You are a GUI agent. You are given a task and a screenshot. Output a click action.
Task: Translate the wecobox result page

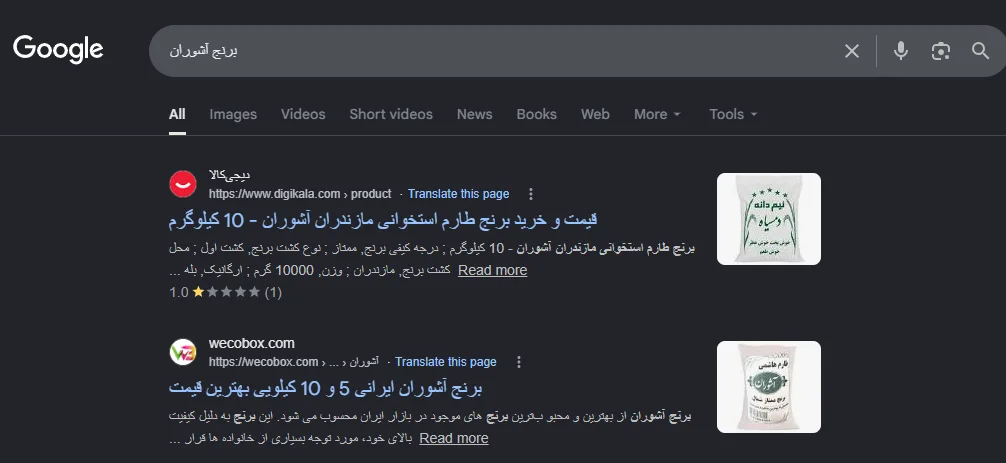(x=446, y=362)
